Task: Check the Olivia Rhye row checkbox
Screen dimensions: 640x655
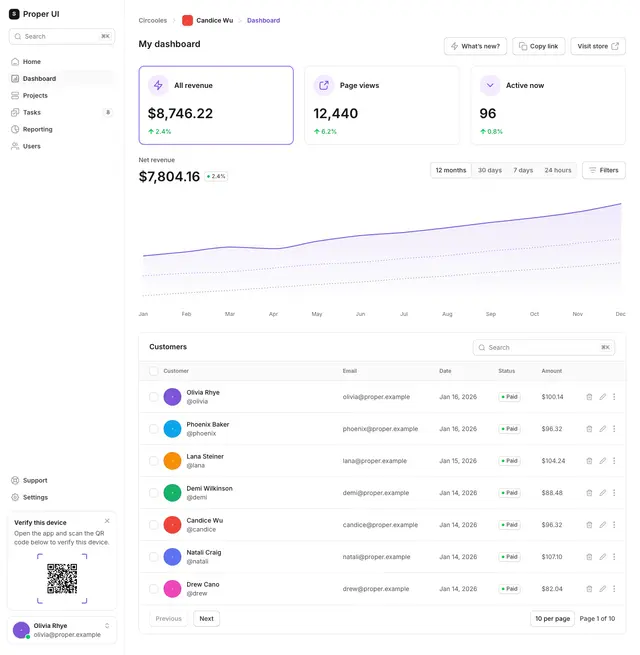Action: click(x=154, y=397)
